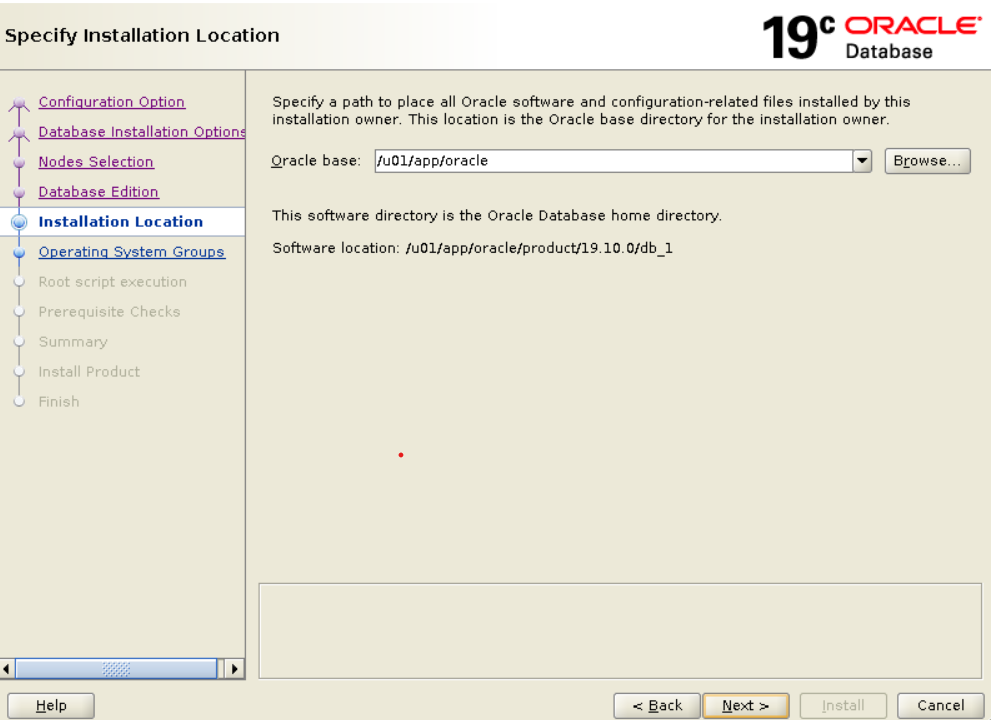The width and height of the screenshot is (991, 720).
Task: Go Back to the previous step
Action: coord(657,705)
